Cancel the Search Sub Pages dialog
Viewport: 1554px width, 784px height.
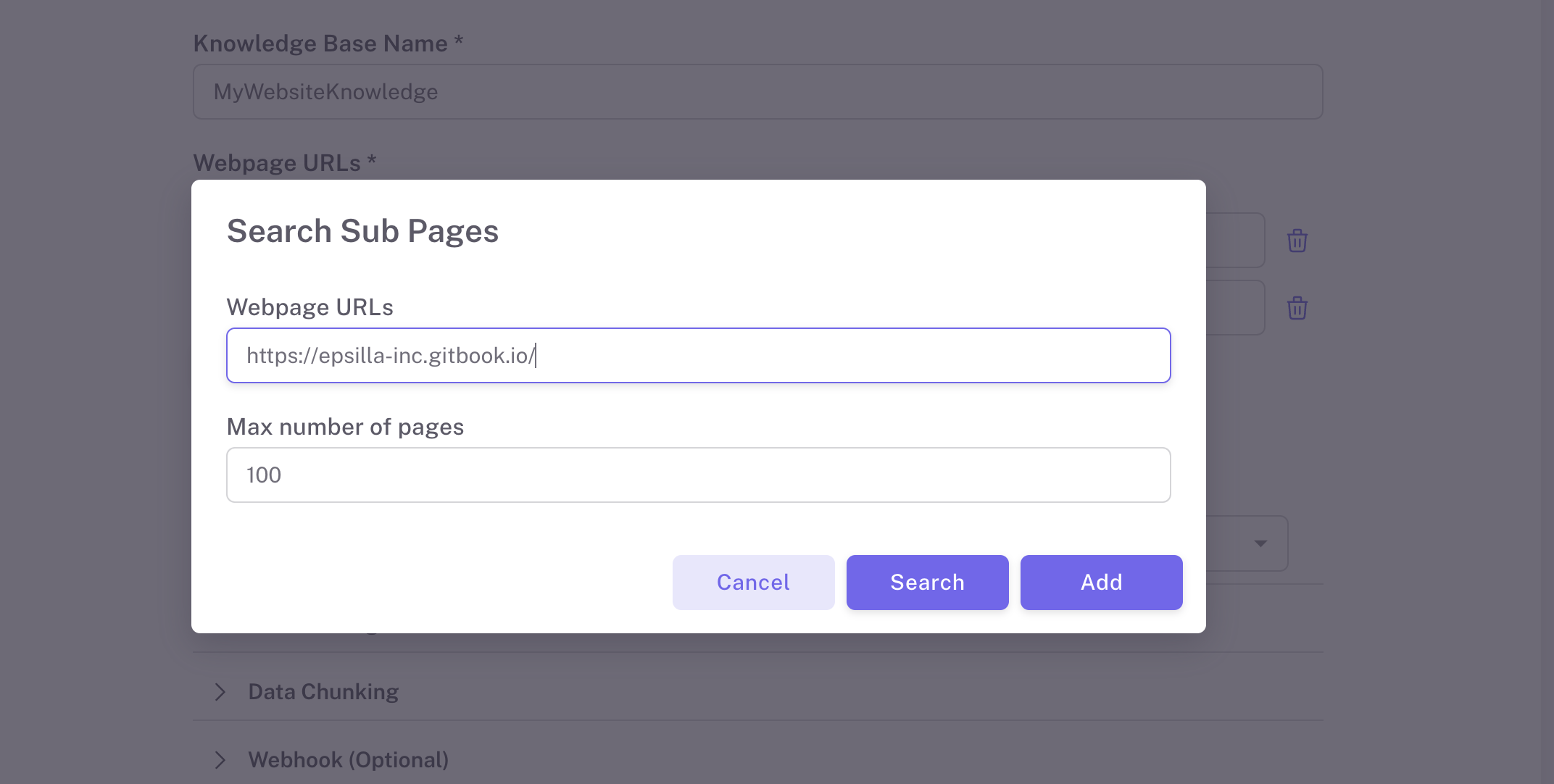(753, 583)
